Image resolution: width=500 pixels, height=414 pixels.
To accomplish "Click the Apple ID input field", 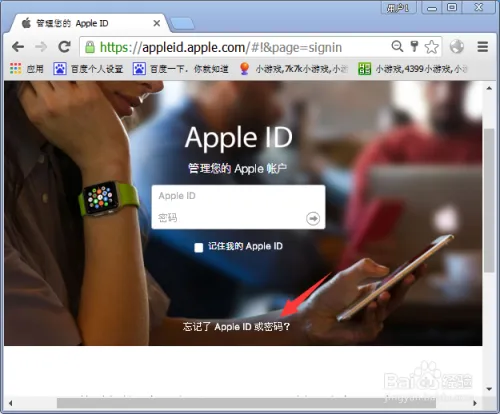I will click(238, 196).
